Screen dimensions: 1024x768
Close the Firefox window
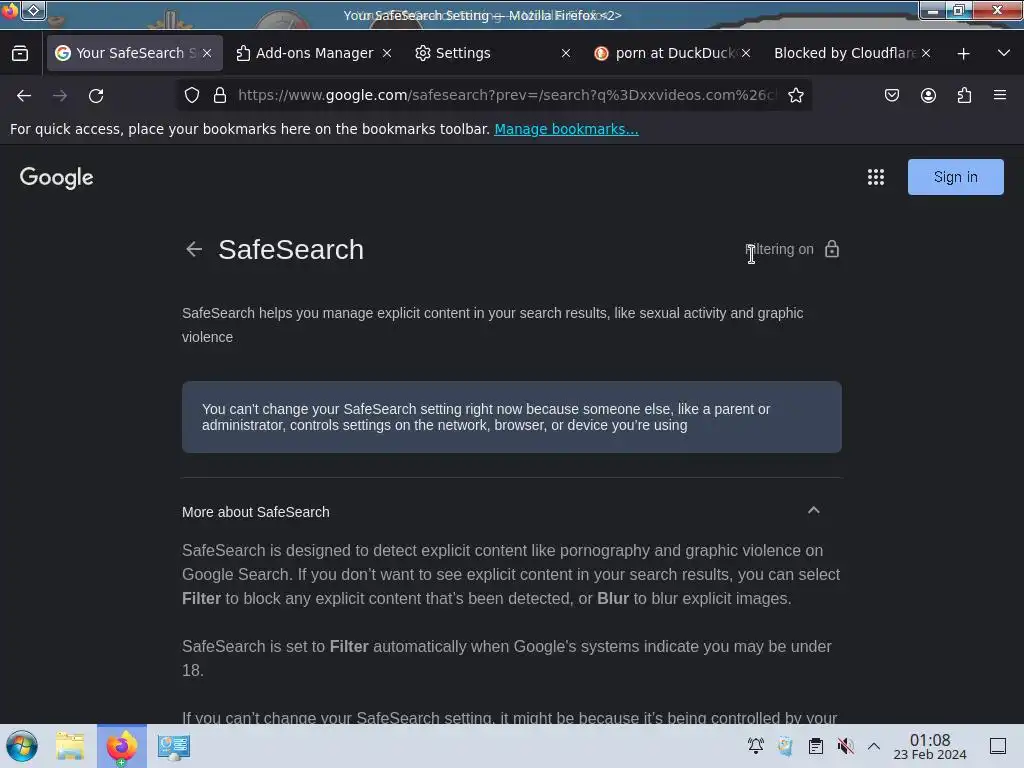(x=997, y=10)
